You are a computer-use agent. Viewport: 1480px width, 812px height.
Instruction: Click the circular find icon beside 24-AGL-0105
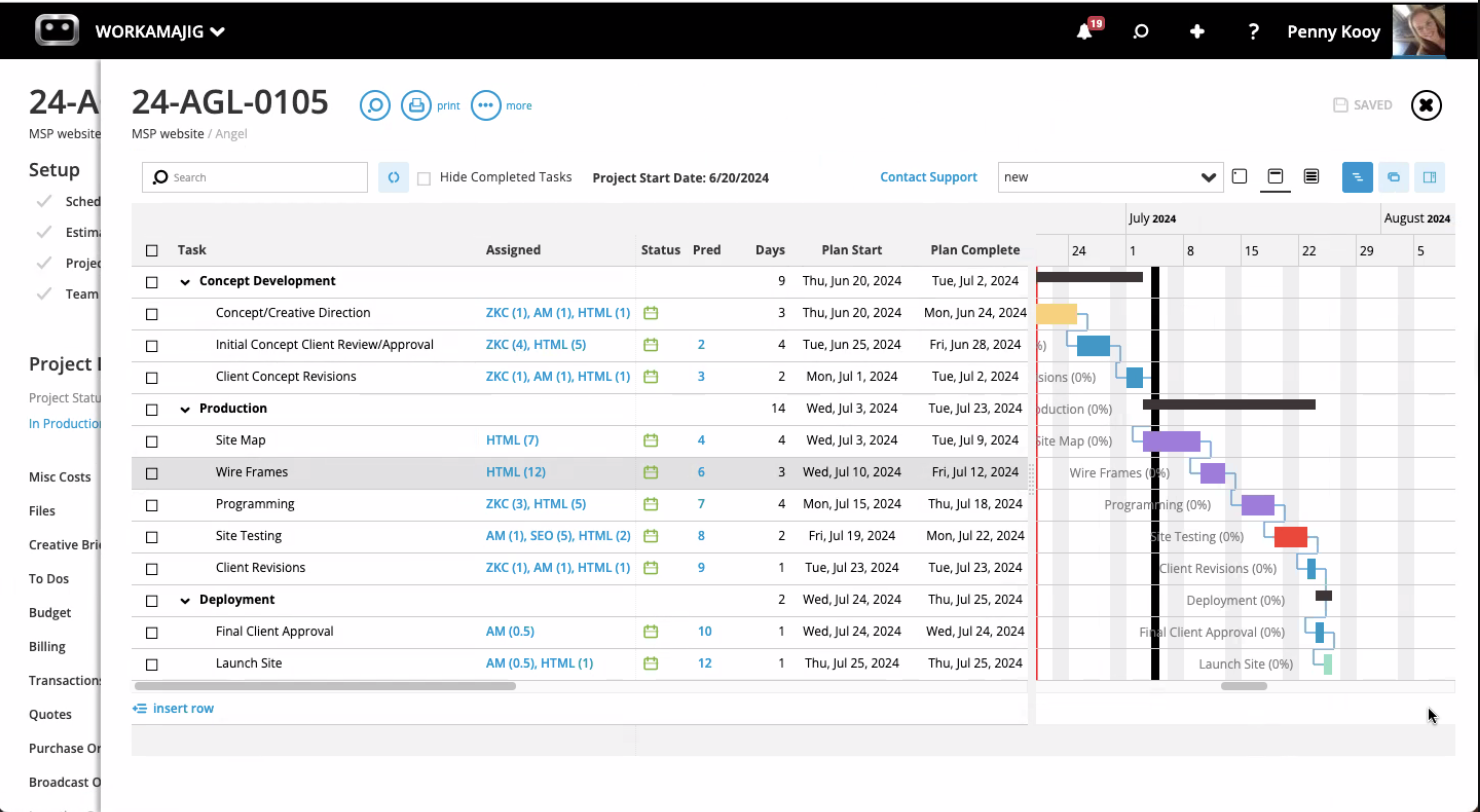click(375, 105)
